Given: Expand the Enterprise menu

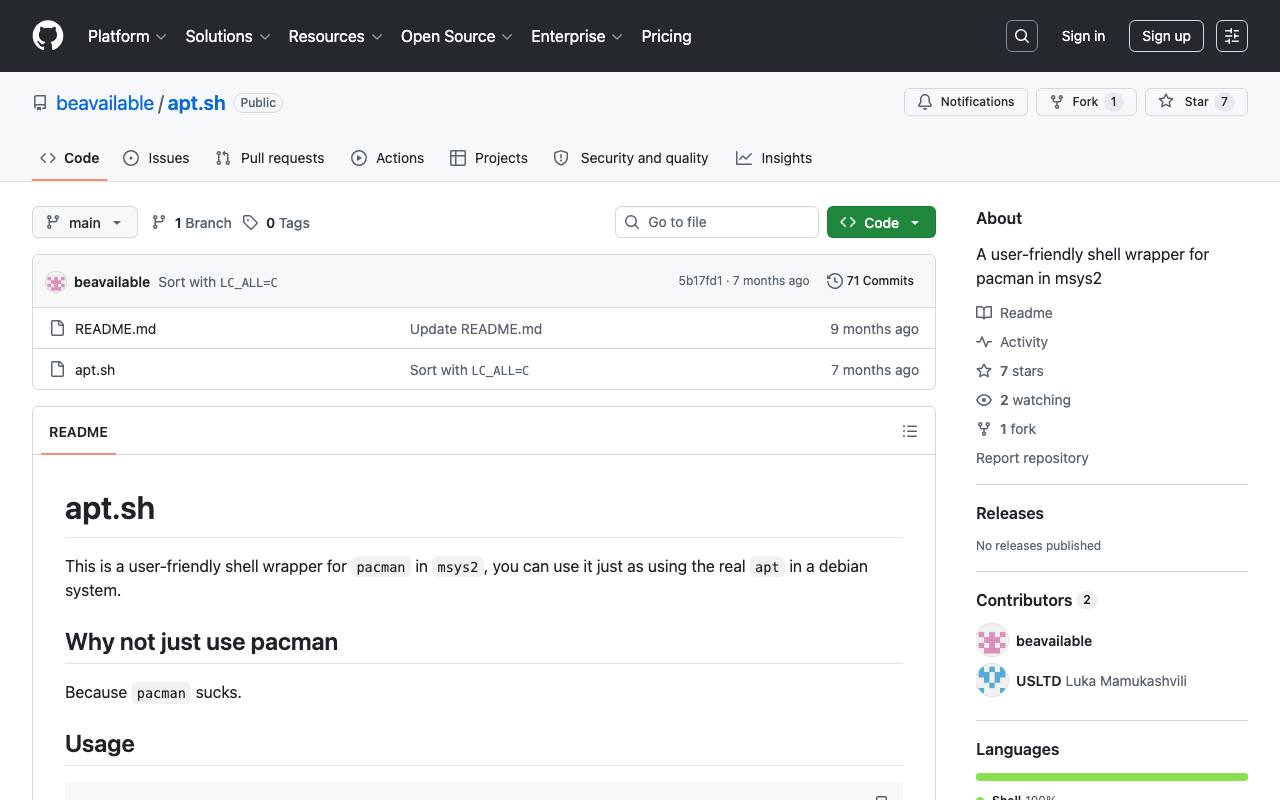Looking at the screenshot, I should (577, 36).
